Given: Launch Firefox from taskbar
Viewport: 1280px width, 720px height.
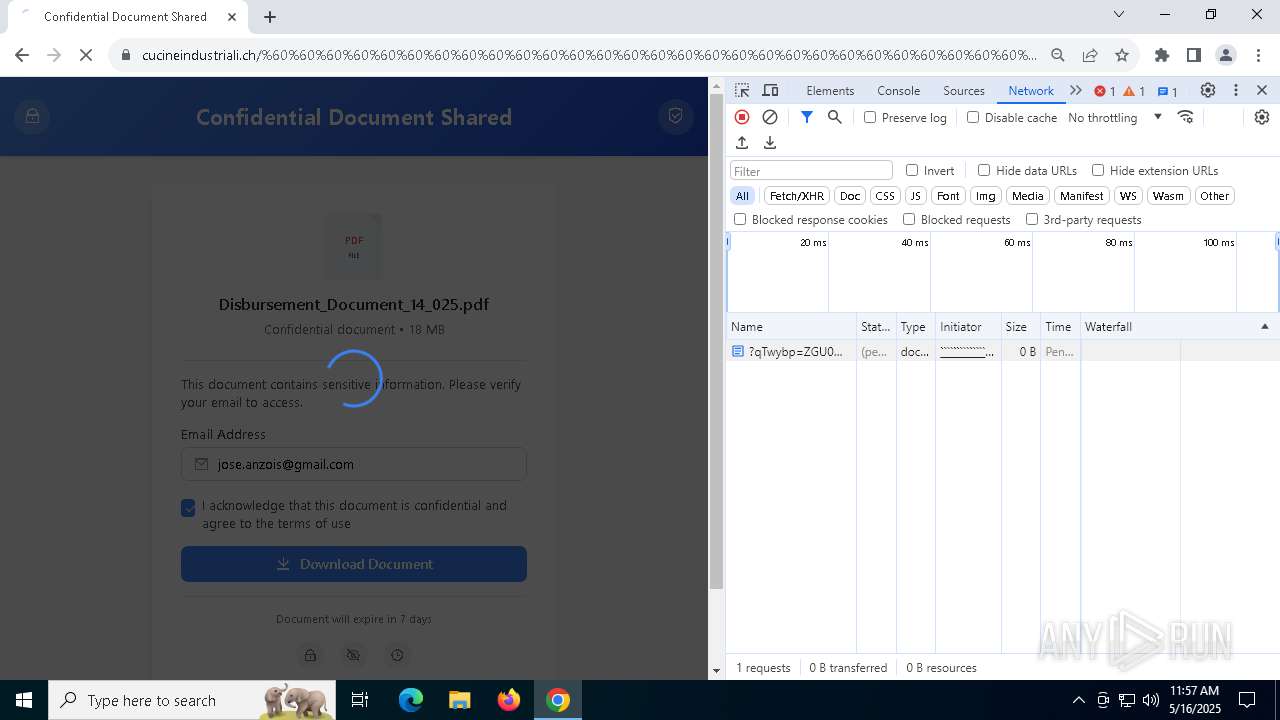Looking at the screenshot, I should click(x=509, y=700).
